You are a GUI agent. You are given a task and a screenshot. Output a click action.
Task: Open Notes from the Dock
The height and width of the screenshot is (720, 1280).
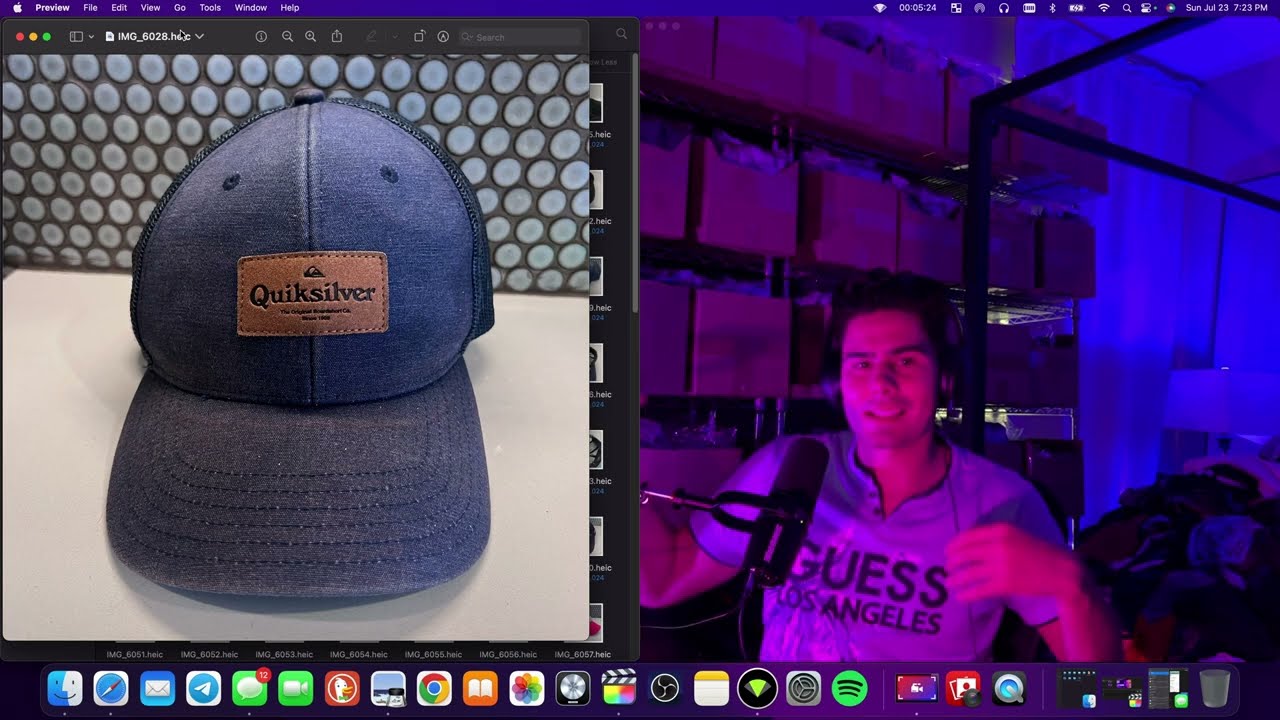(711, 688)
